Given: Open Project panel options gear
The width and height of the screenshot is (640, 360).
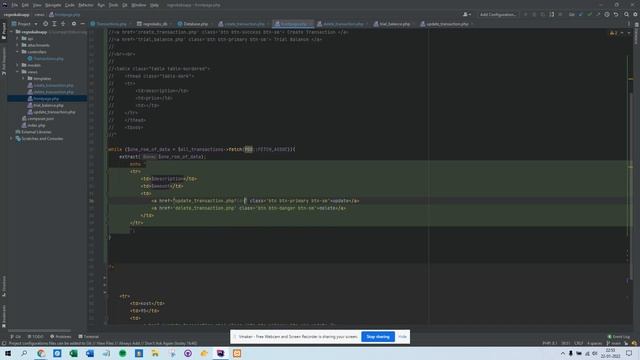Looking at the screenshot, I should pos(74,24).
